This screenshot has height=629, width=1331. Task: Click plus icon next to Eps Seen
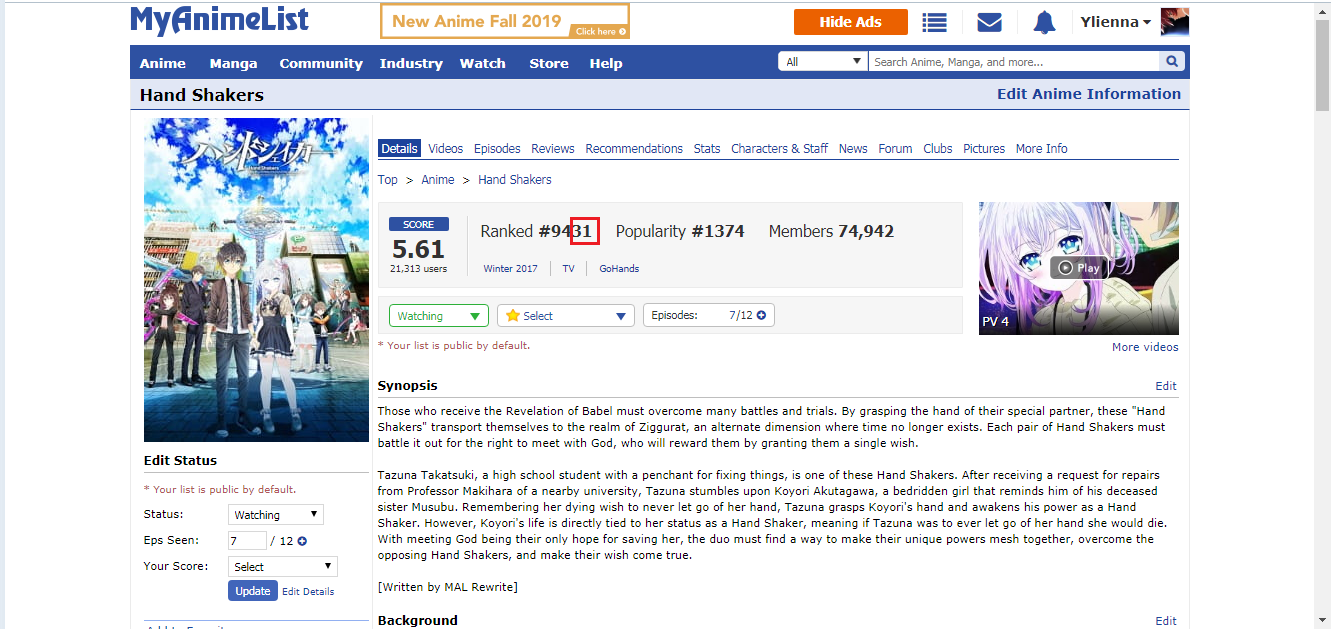302,541
